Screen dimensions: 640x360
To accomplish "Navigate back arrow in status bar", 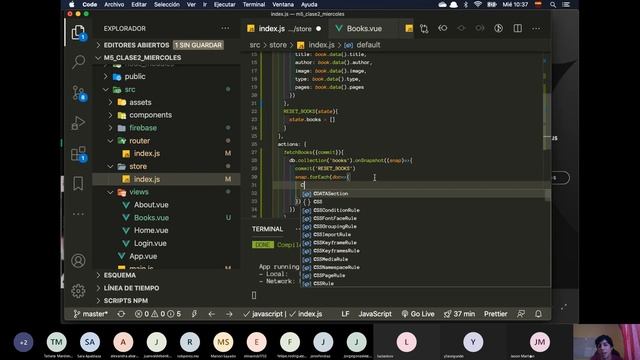I will pos(211,314).
